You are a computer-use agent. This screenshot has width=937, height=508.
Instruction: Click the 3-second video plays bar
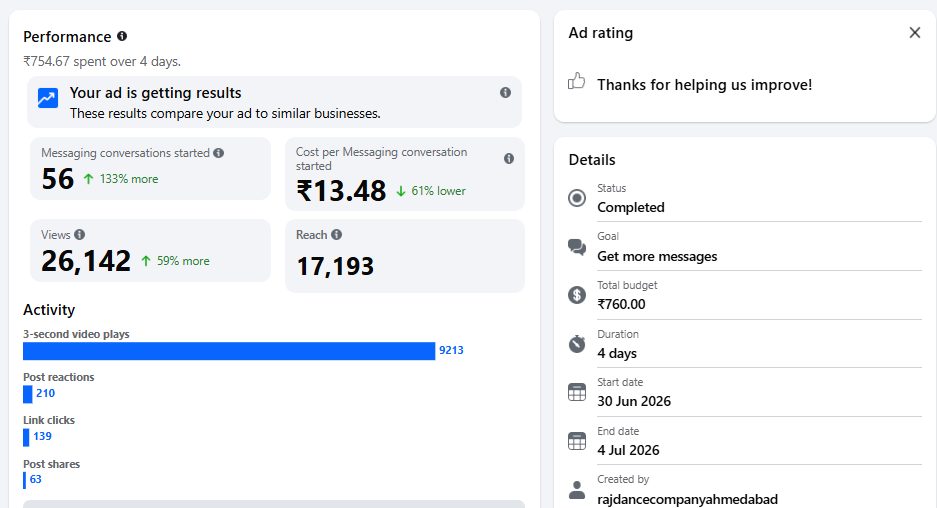229,351
